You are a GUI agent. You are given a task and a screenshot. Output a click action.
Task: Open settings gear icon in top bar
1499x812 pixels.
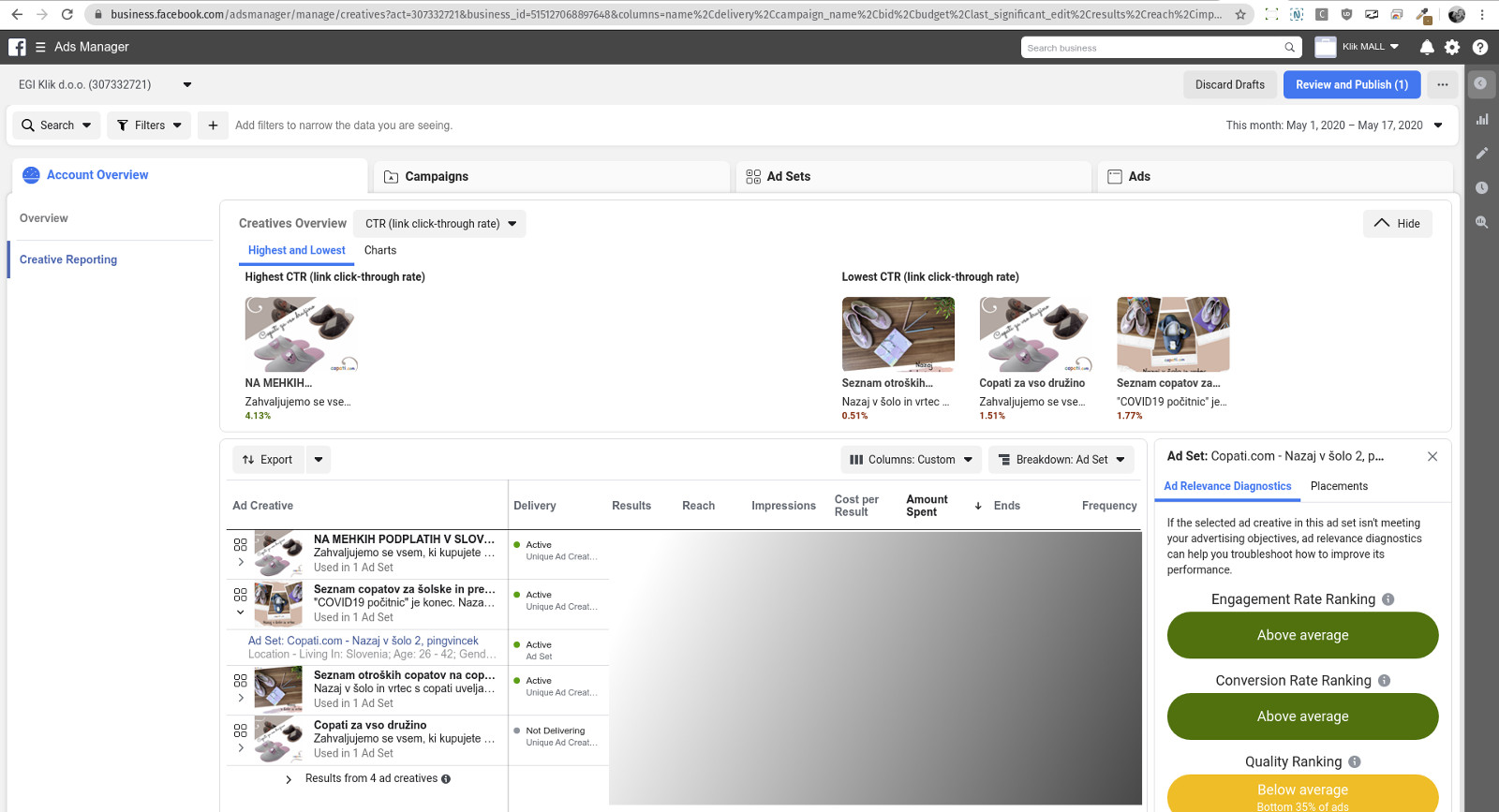click(x=1452, y=47)
